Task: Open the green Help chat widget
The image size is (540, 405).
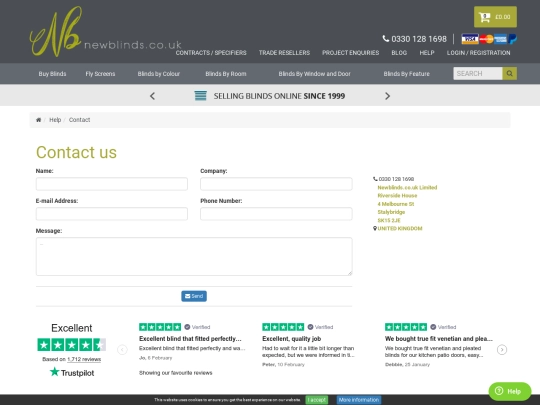Action: point(510,391)
